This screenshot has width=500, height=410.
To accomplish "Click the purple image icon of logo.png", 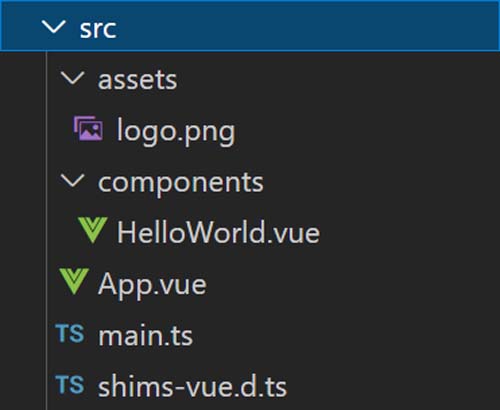I will click(88, 128).
